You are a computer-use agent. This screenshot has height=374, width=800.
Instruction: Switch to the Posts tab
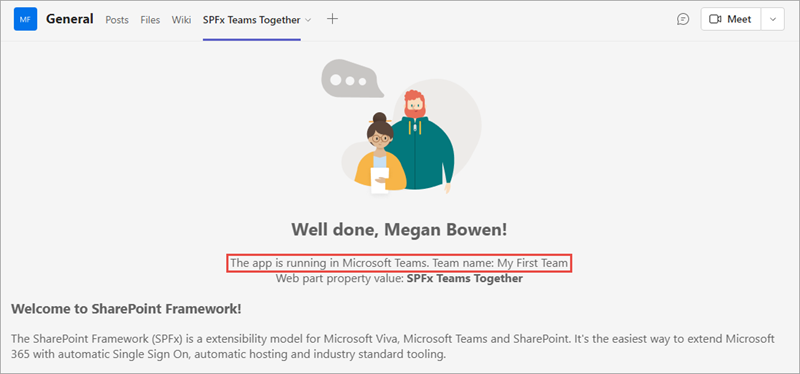point(117,20)
